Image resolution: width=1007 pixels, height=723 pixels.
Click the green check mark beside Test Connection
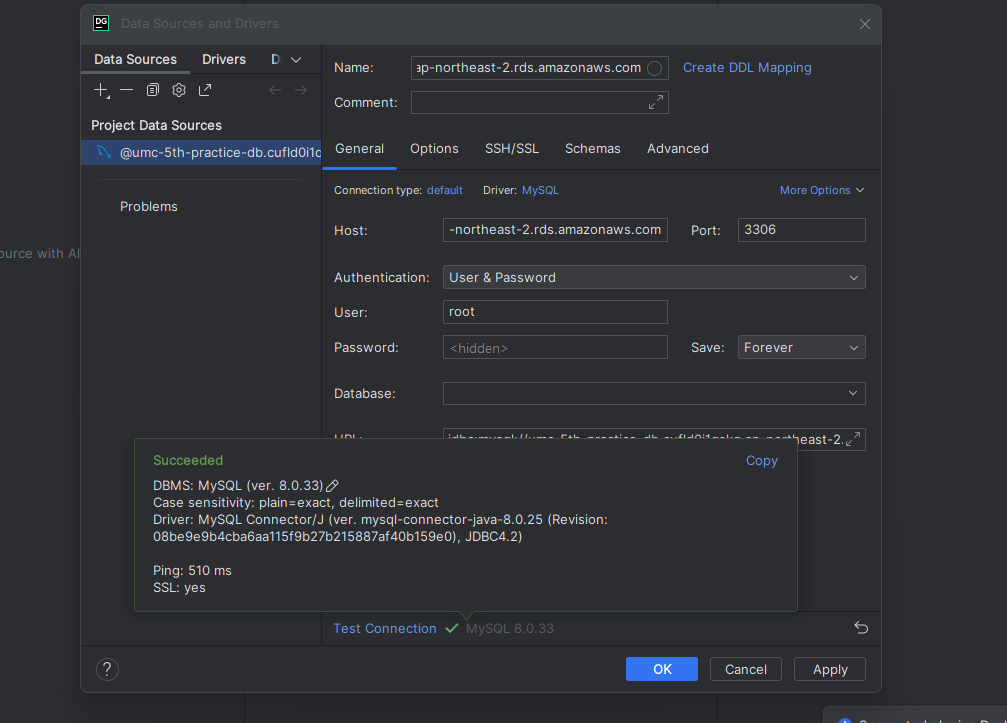451,628
